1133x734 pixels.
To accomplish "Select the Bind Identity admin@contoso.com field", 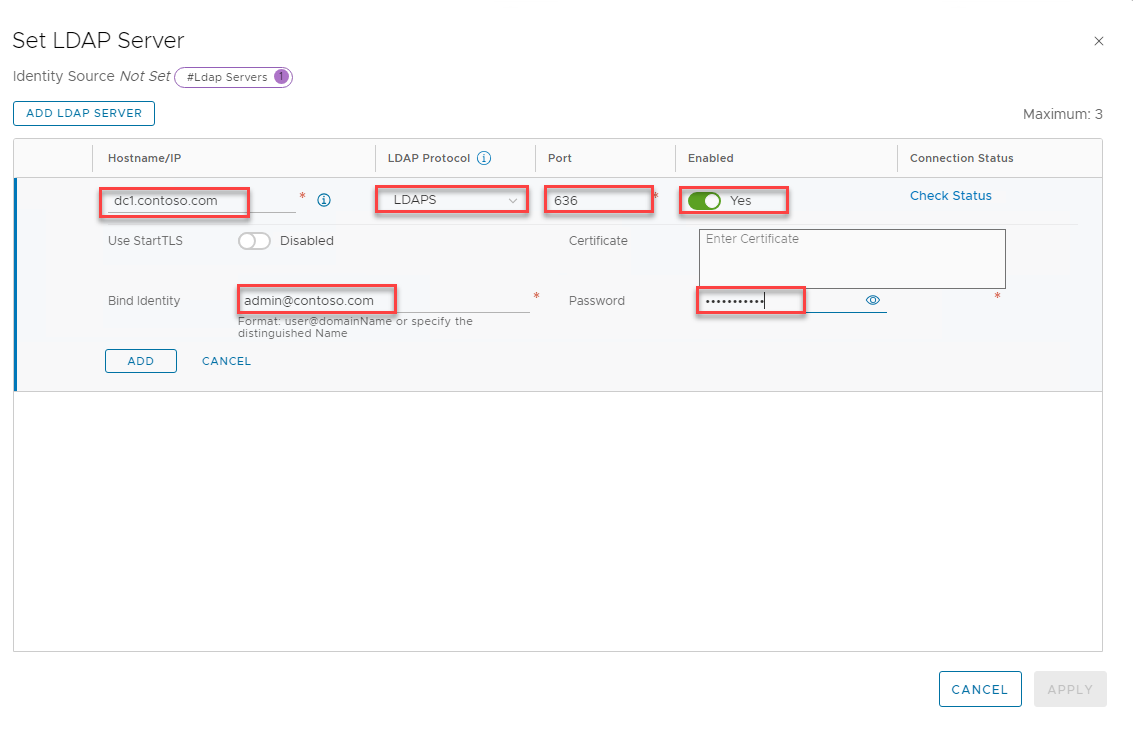I will coord(316,297).
